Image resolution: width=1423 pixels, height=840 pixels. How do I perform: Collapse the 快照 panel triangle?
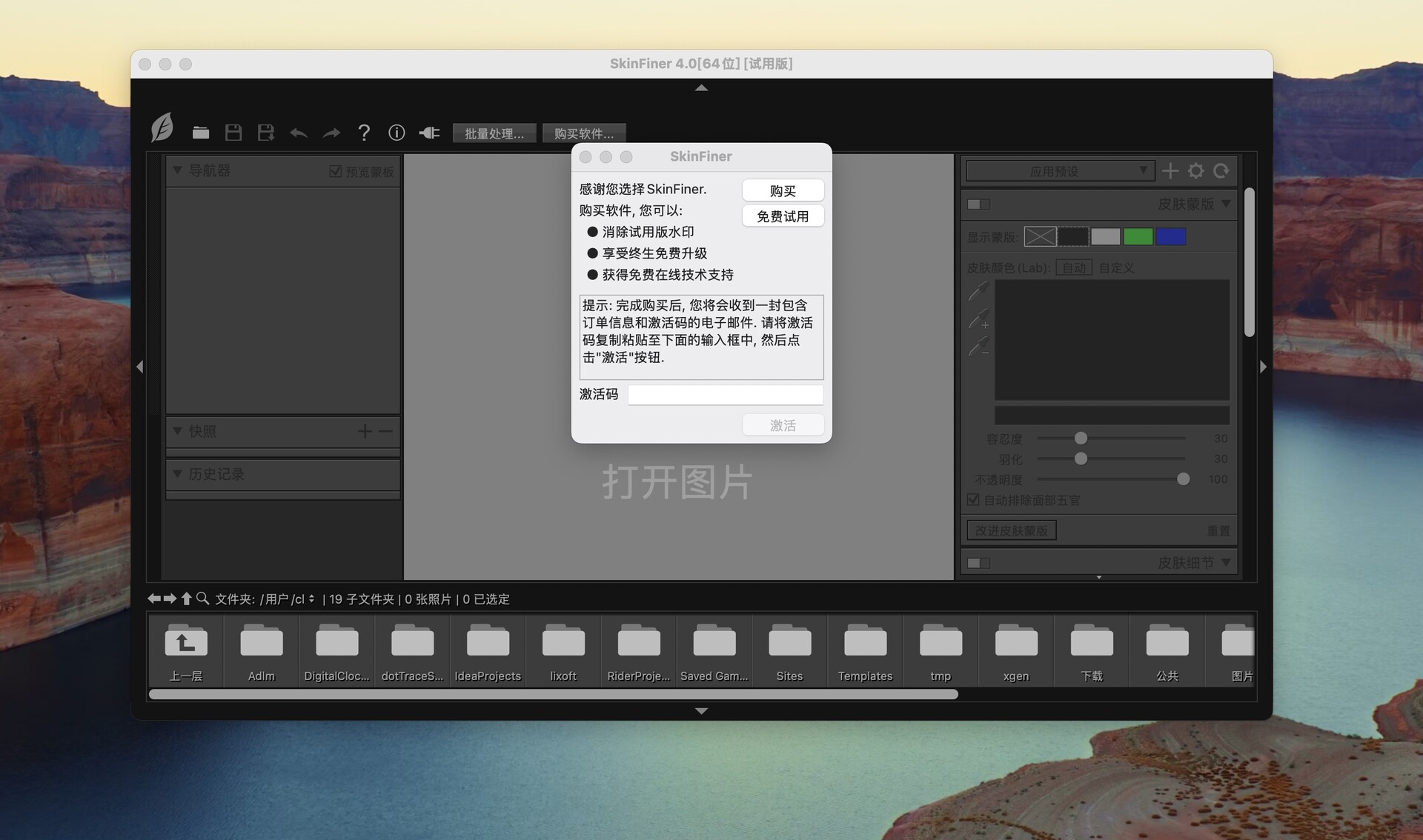(177, 430)
